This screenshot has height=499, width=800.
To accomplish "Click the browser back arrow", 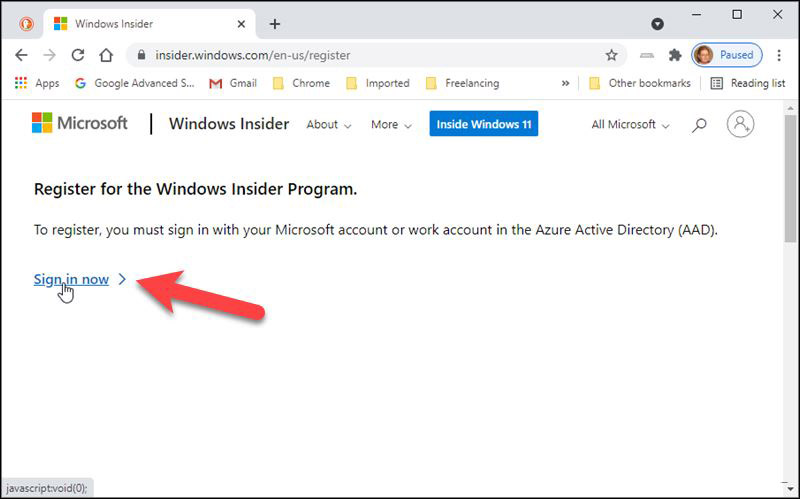I will click(x=21, y=55).
